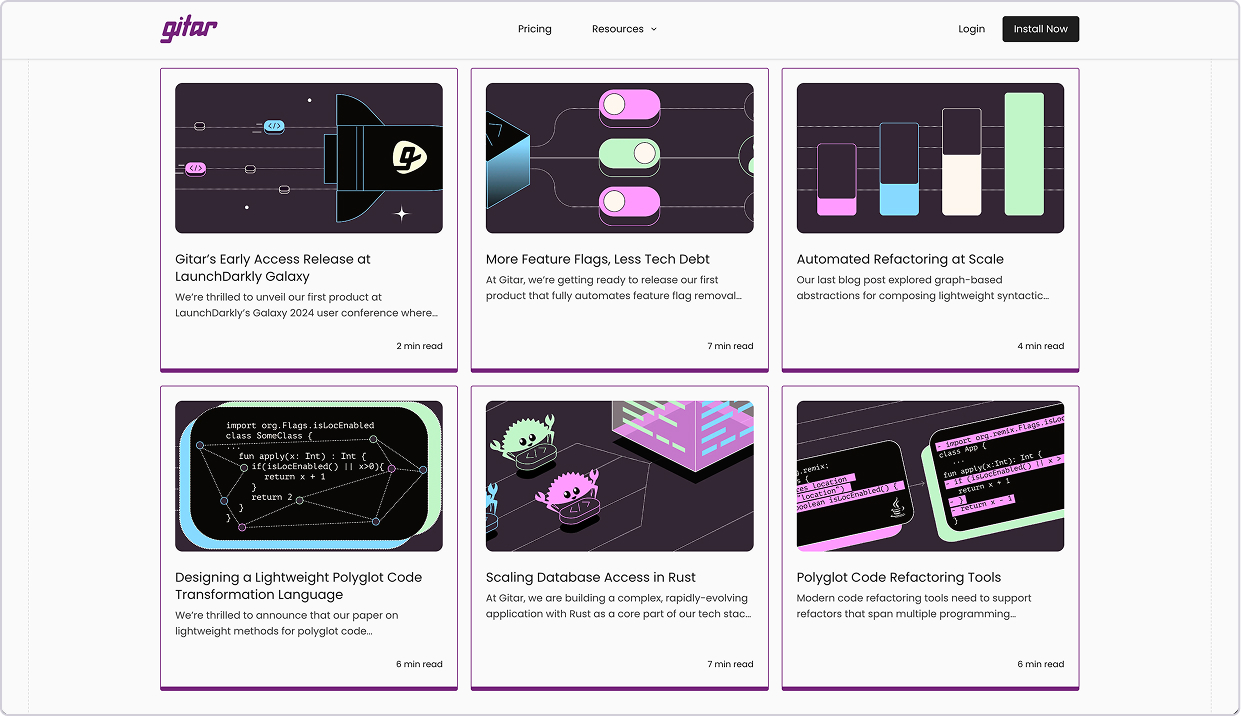
Task: Open the rocket illustration thumbnail
Action: pos(308,158)
